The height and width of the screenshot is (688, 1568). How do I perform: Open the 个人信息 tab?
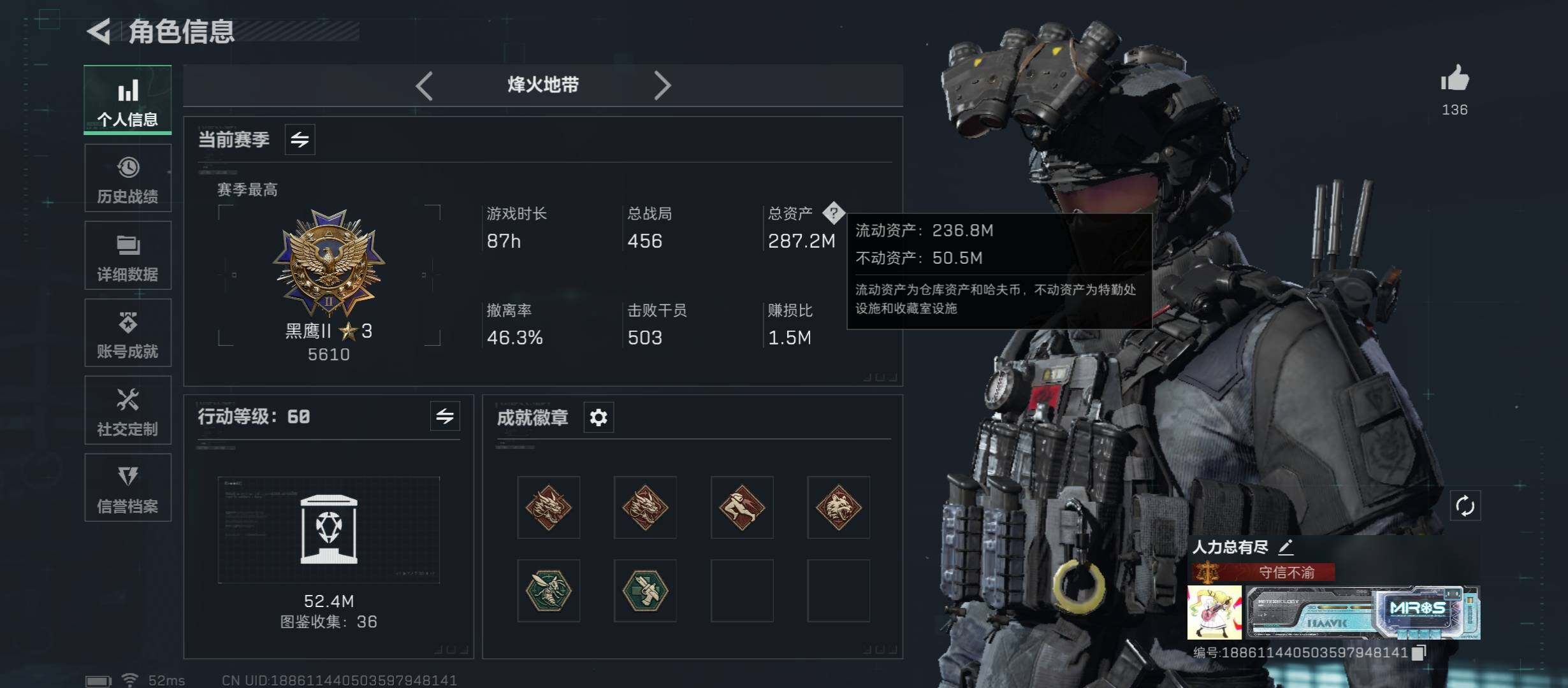coord(127,100)
